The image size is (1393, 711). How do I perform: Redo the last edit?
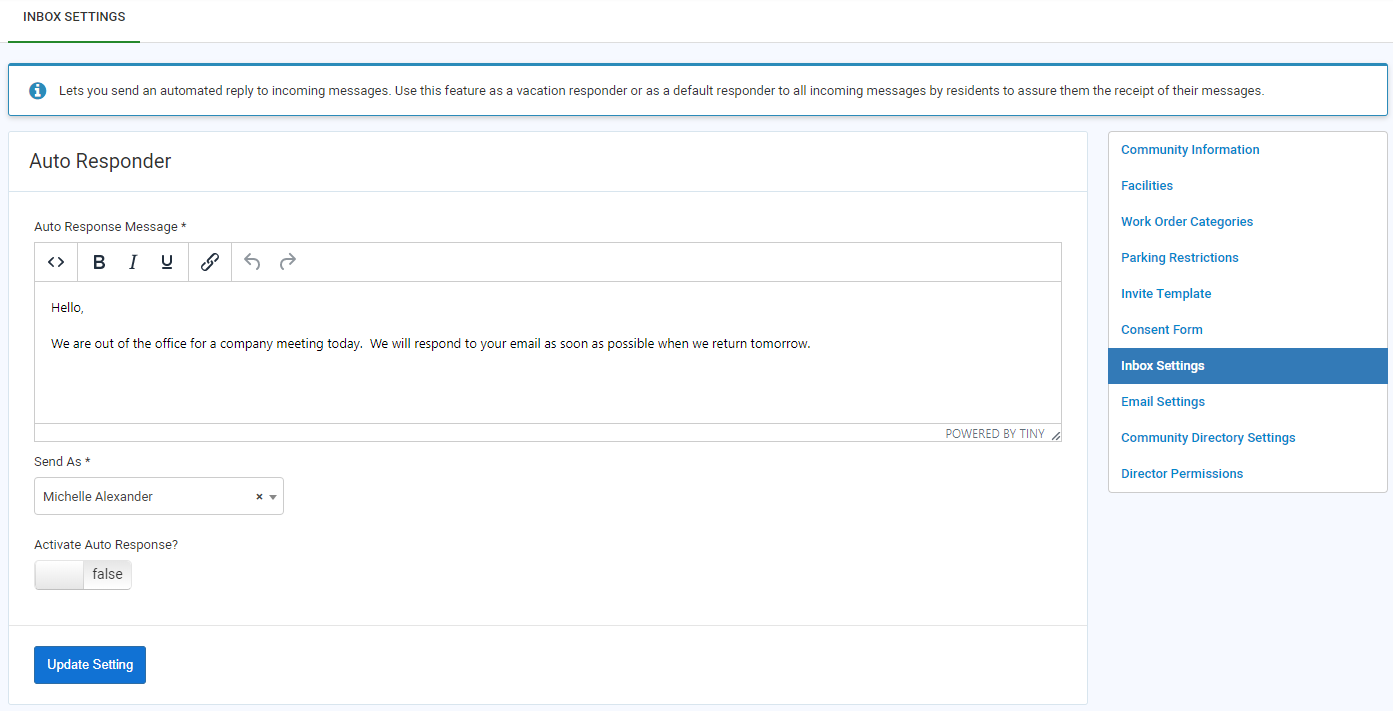click(287, 261)
